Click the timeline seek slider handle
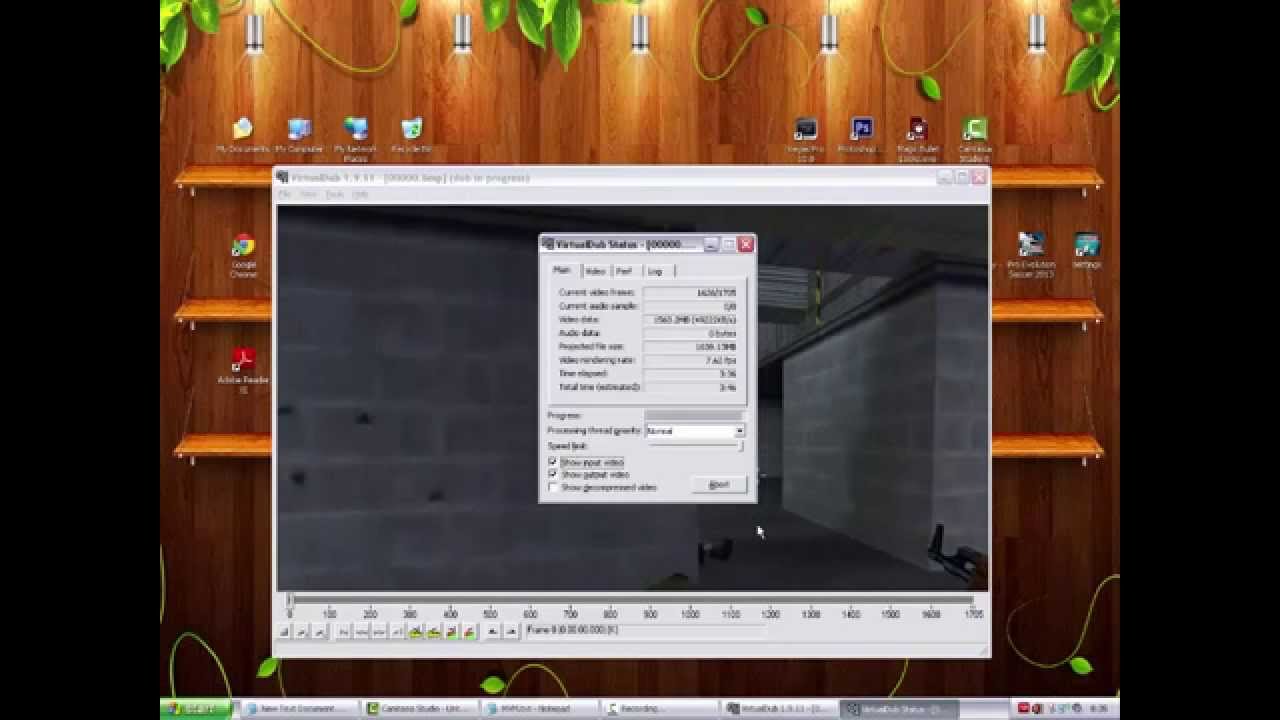Image resolution: width=1280 pixels, height=720 pixels. click(290, 601)
